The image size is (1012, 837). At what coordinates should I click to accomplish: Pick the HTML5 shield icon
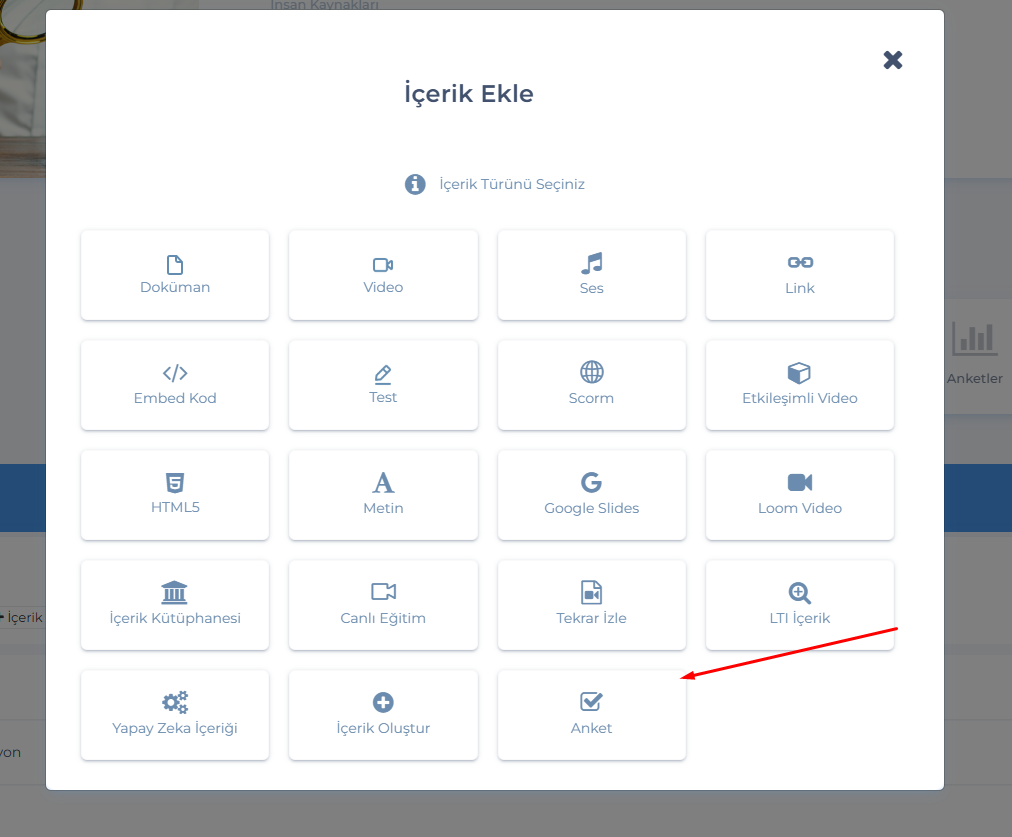tap(175, 483)
